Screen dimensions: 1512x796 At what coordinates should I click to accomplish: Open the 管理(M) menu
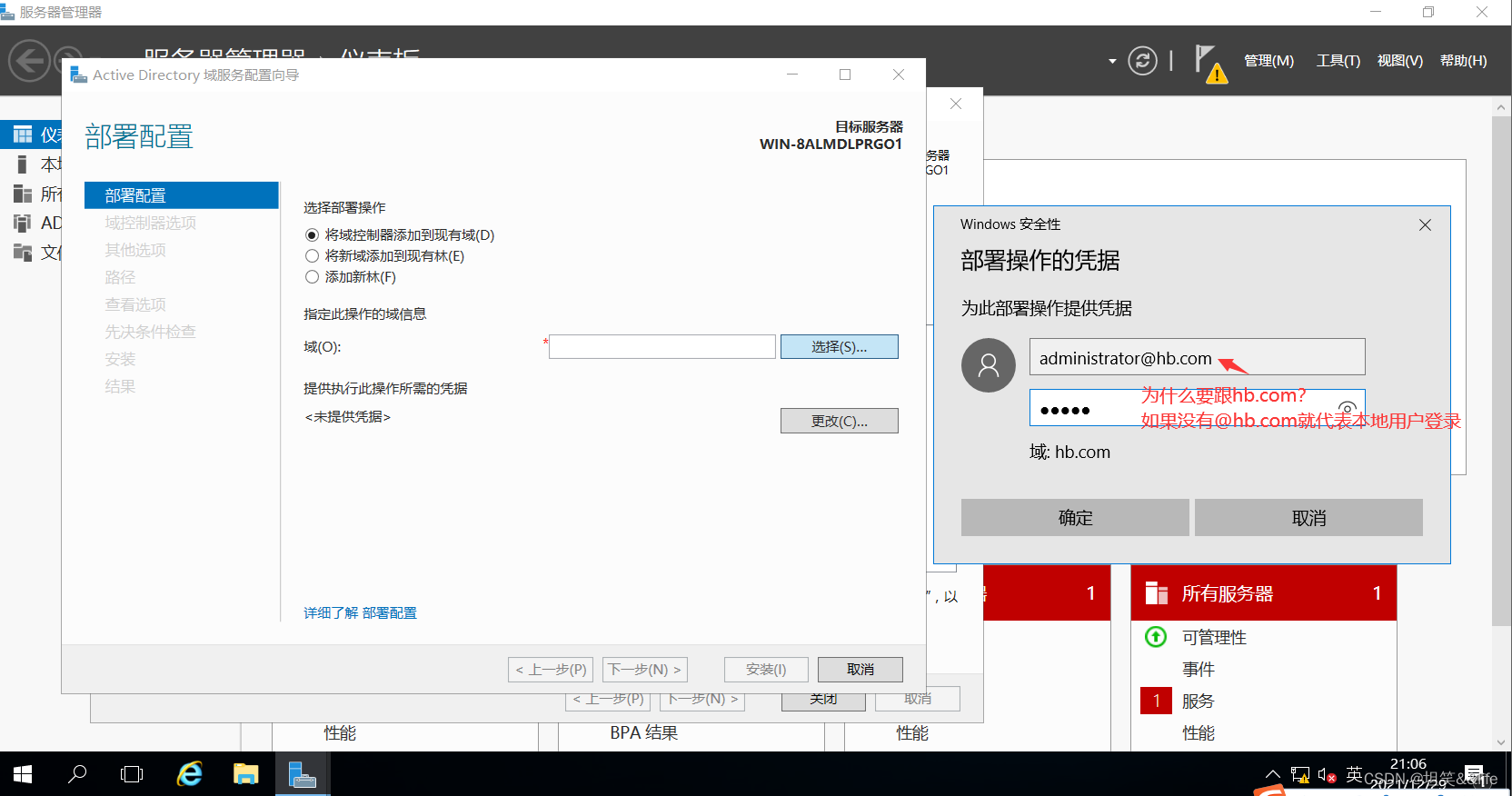(x=1268, y=61)
